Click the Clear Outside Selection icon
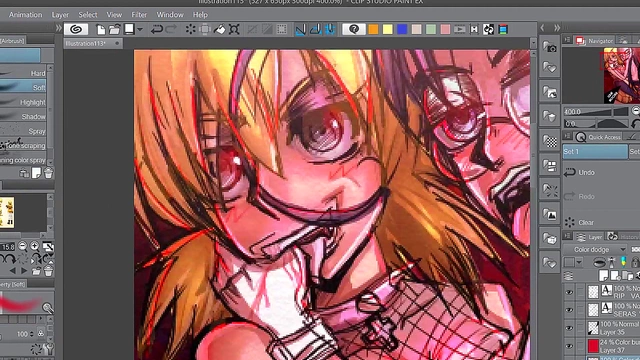640x360 pixels. [205, 29]
